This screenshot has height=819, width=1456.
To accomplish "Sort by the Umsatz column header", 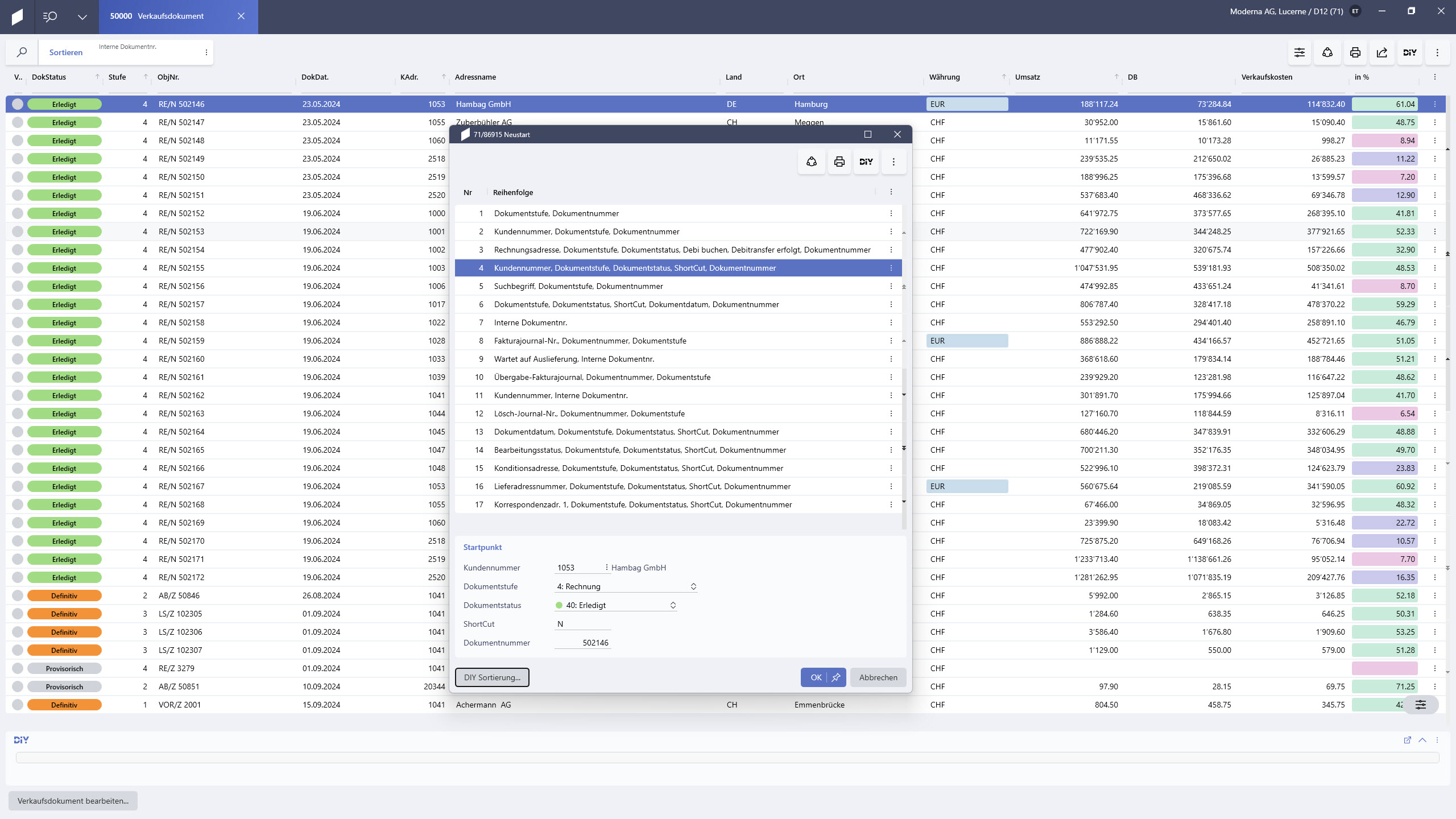I will point(1027,77).
